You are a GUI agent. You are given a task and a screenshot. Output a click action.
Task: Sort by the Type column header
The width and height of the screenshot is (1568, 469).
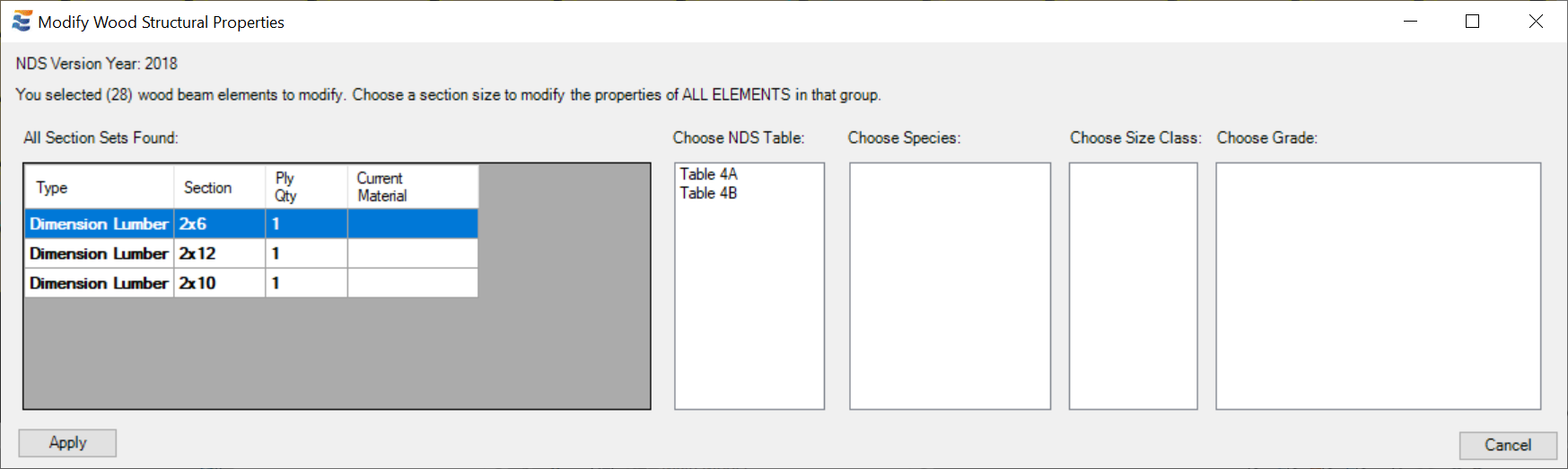[x=100, y=187]
